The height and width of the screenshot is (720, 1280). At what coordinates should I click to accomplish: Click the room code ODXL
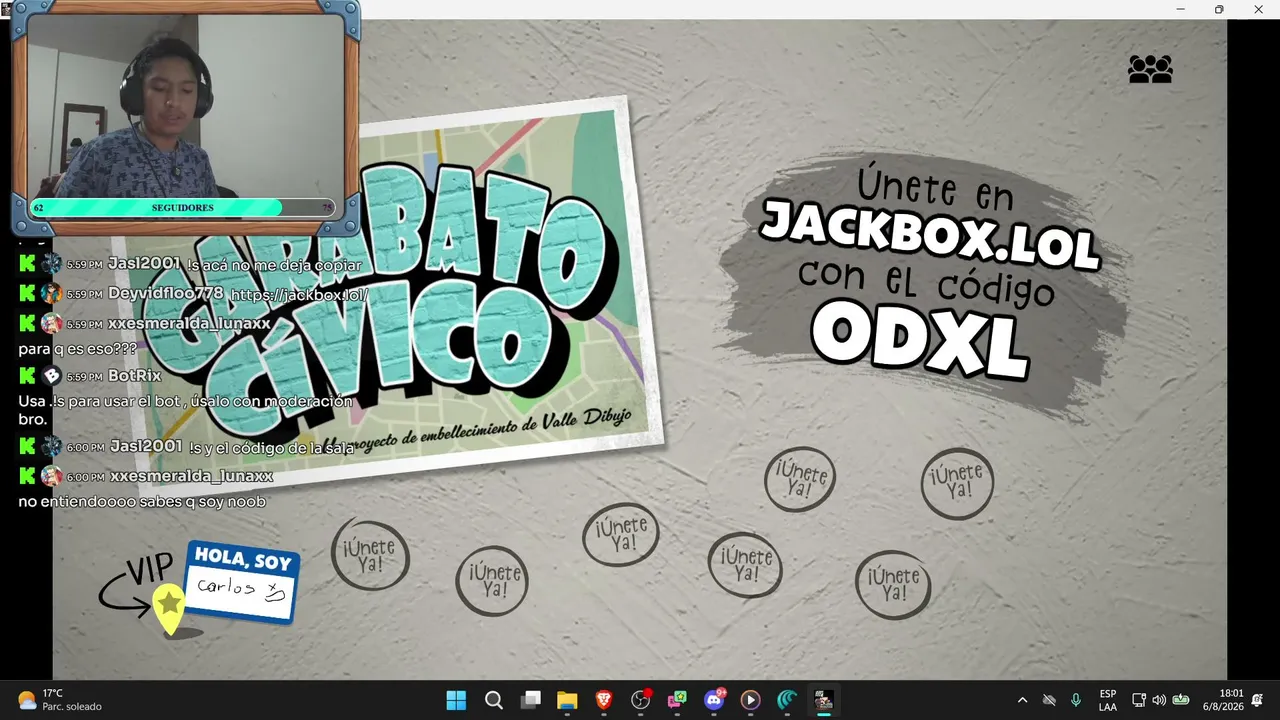[x=919, y=341]
